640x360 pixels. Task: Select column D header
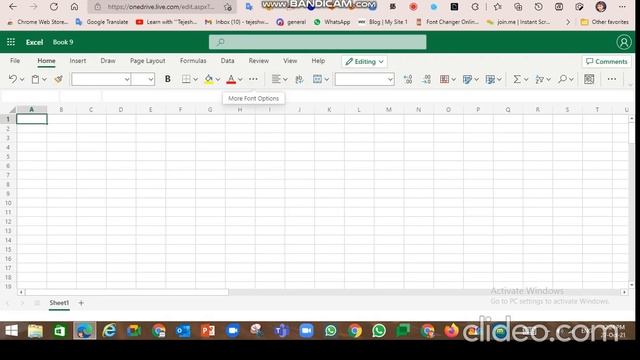coord(121,109)
